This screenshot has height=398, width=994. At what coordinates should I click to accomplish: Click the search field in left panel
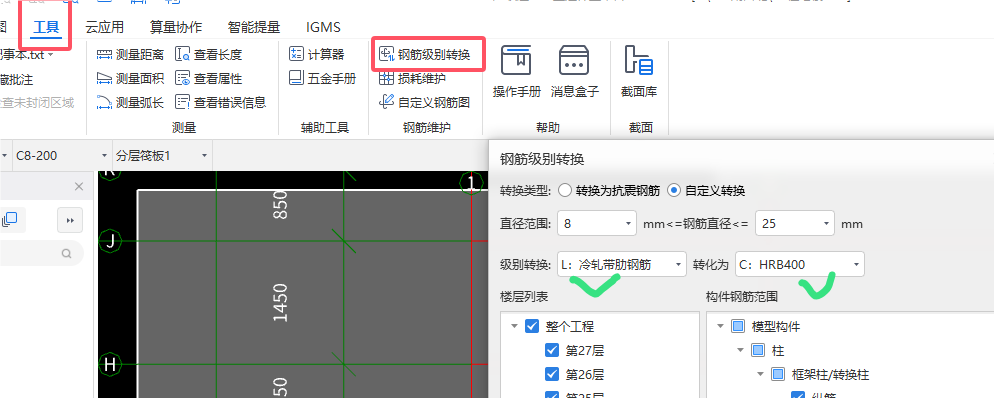point(41,254)
